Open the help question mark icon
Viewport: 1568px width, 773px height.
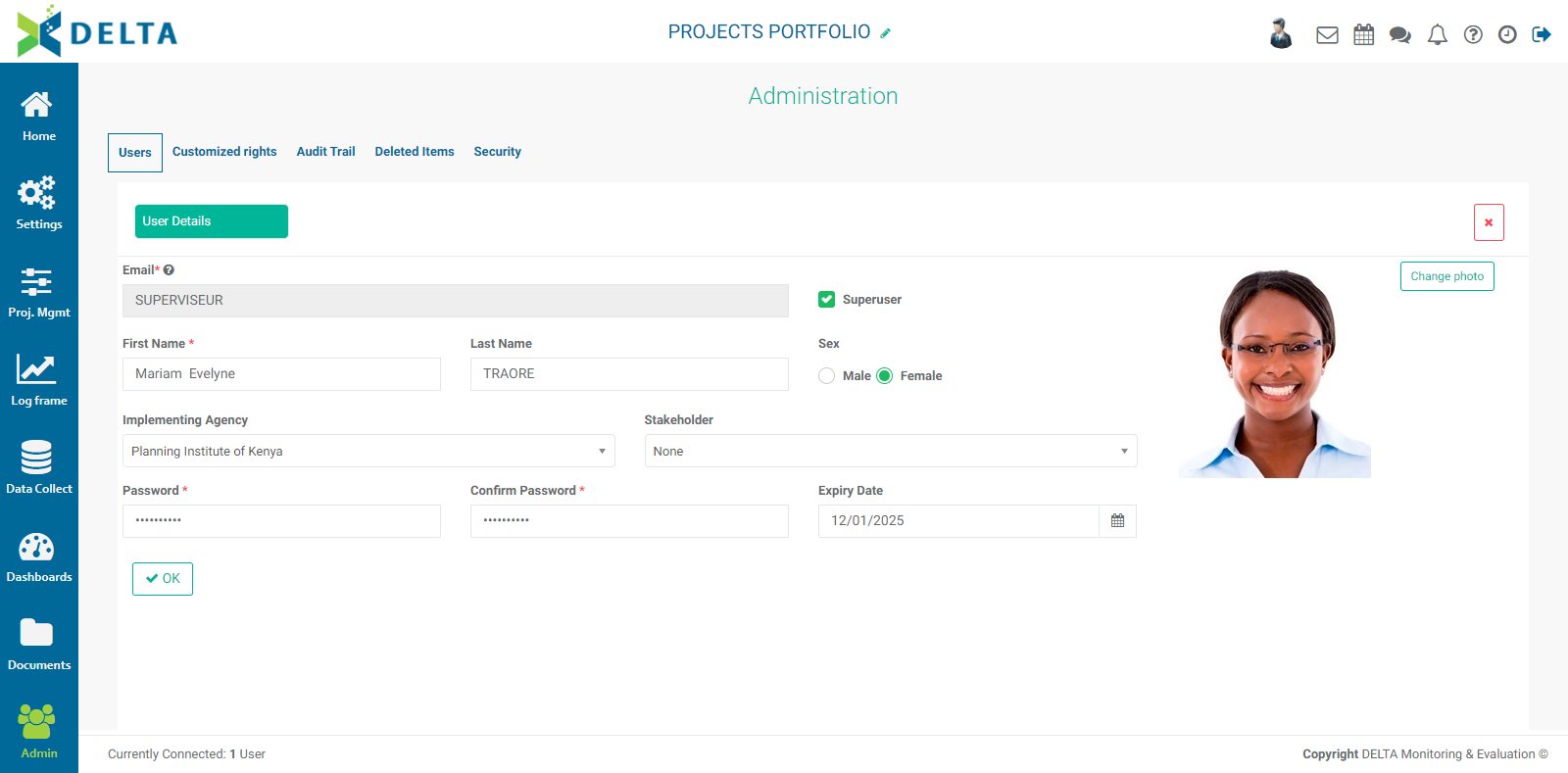(1473, 35)
